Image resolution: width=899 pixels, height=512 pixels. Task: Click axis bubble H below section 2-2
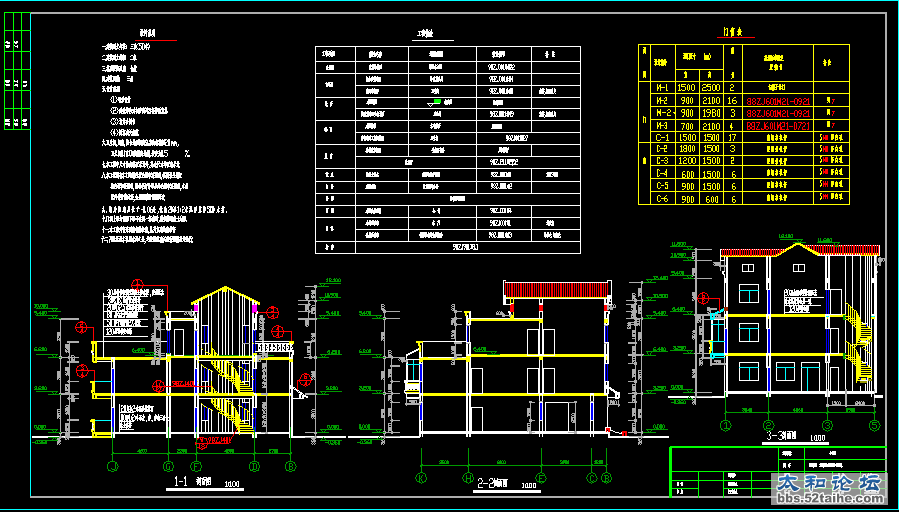point(467,478)
